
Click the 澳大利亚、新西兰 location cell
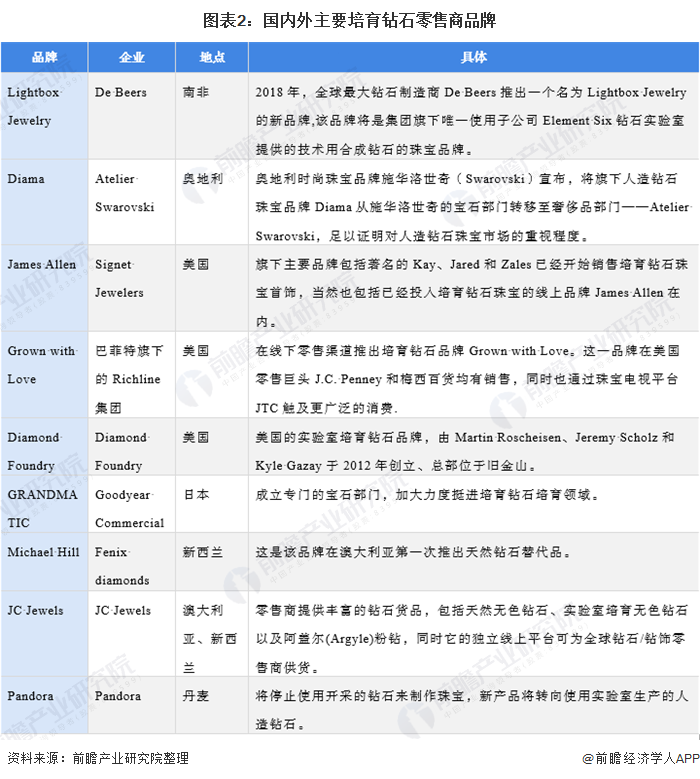tap(212, 633)
